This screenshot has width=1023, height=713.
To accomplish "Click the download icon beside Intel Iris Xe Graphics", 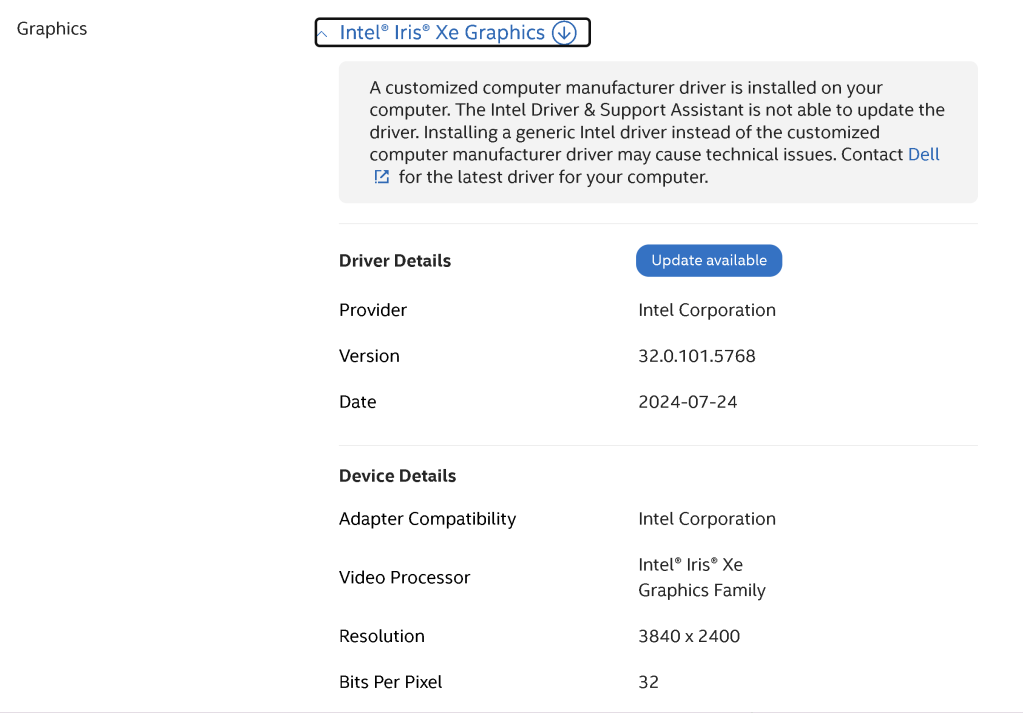I will 564,33.
